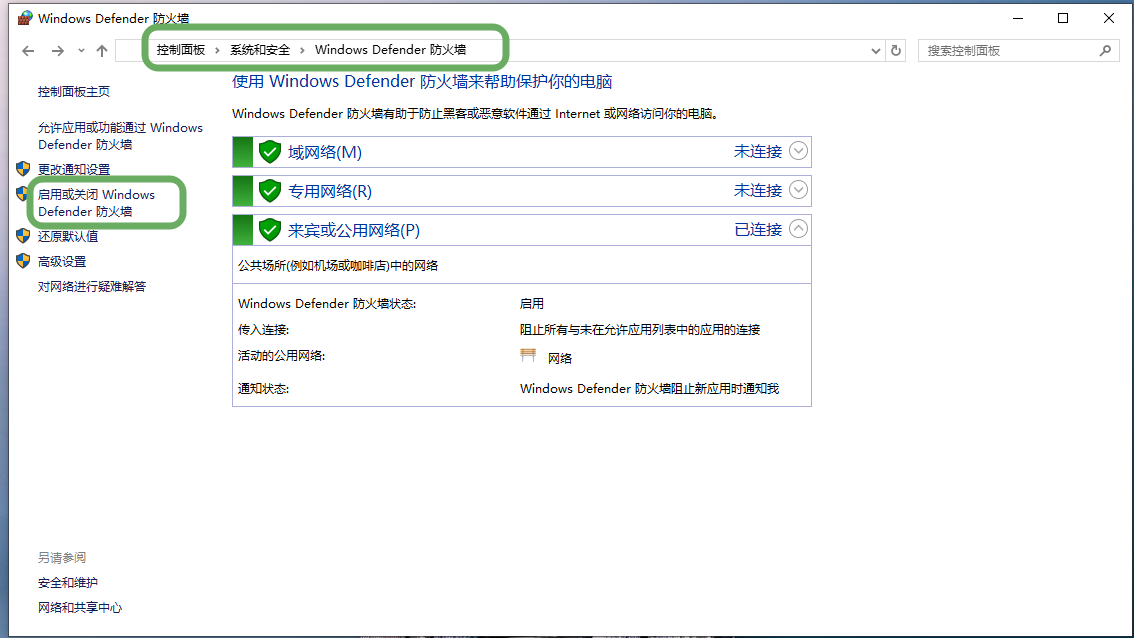This screenshot has width=1134, height=638.
Task: Open the address bar history dropdown
Action: click(x=876, y=51)
